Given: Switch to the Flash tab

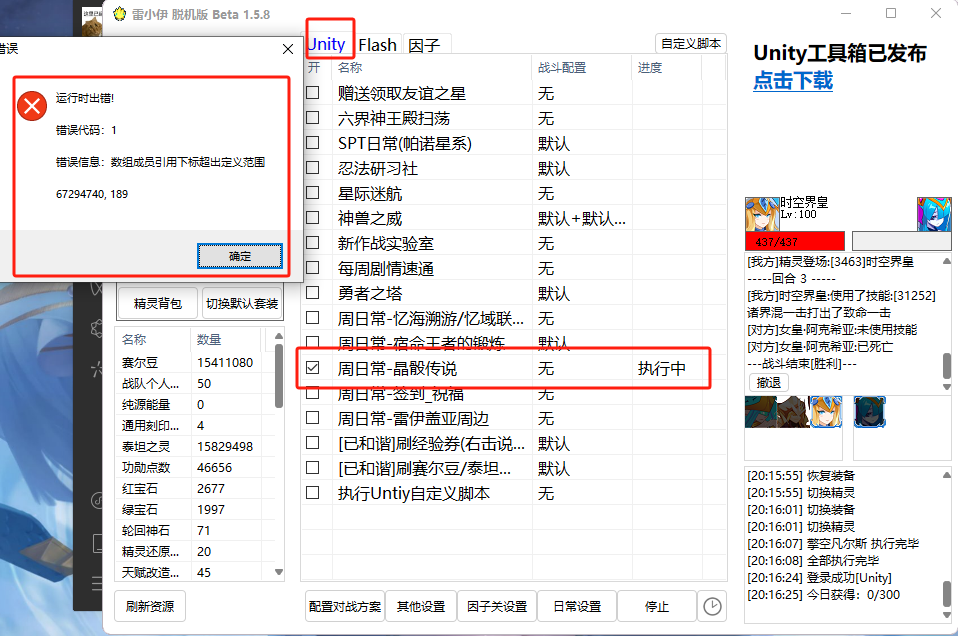Looking at the screenshot, I should pyautogui.click(x=378, y=44).
